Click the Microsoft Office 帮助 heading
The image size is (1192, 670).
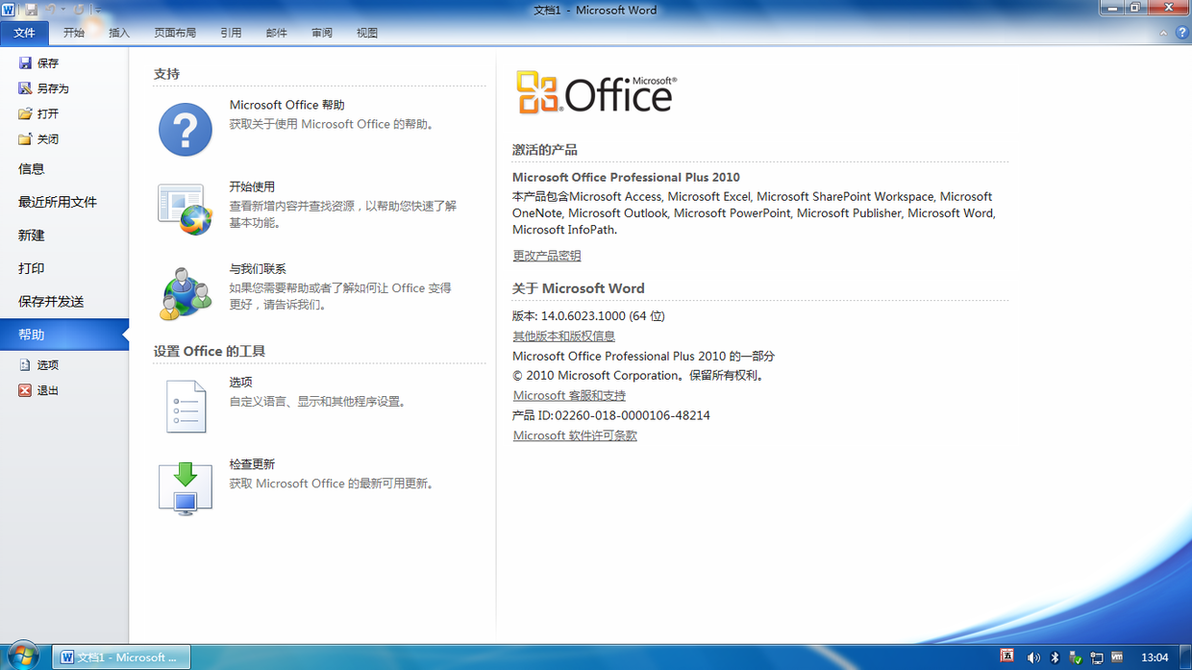[287, 105]
